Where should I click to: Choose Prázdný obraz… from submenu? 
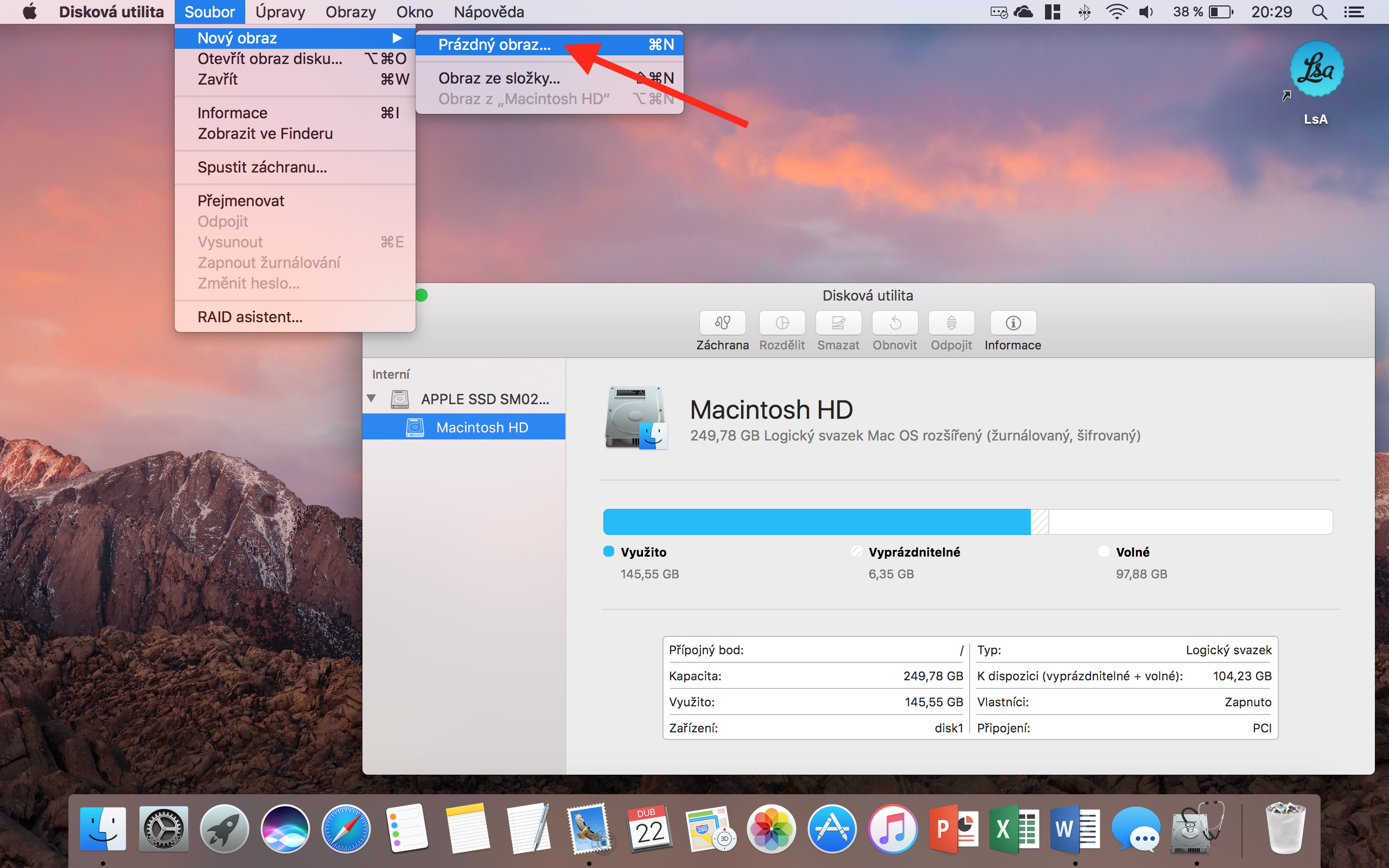tap(494, 45)
